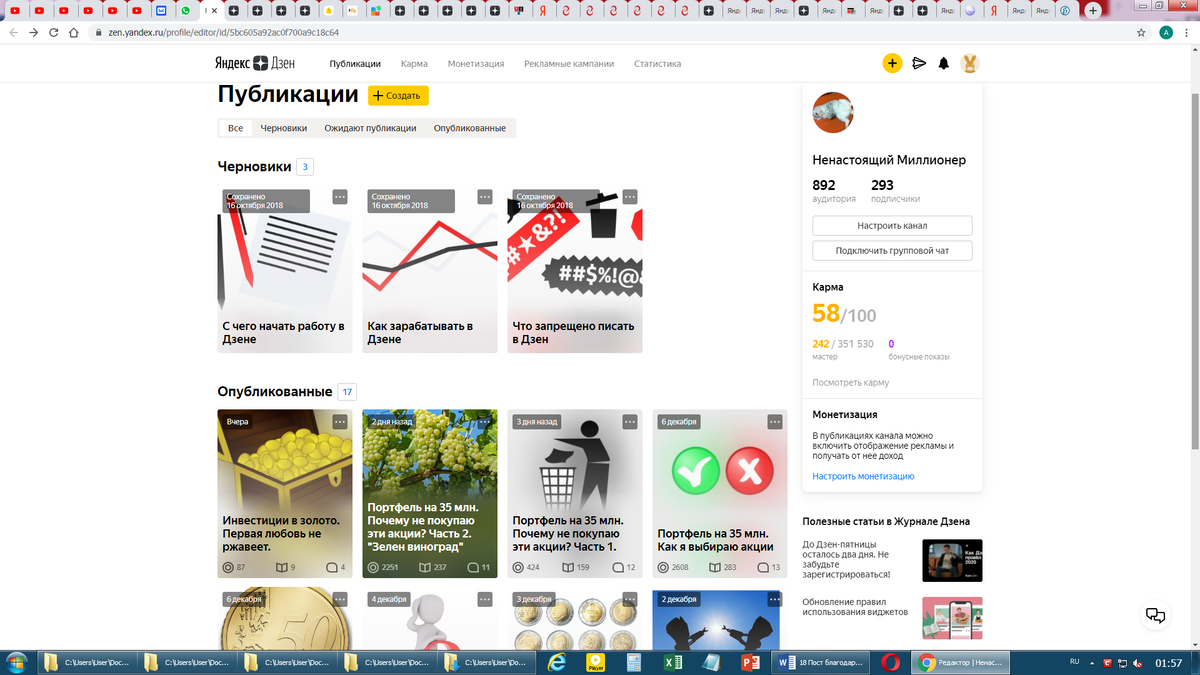Click the RU language indicator in tray
Image resolution: width=1200 pixels, height=675 pixels.
(1075, 662)
